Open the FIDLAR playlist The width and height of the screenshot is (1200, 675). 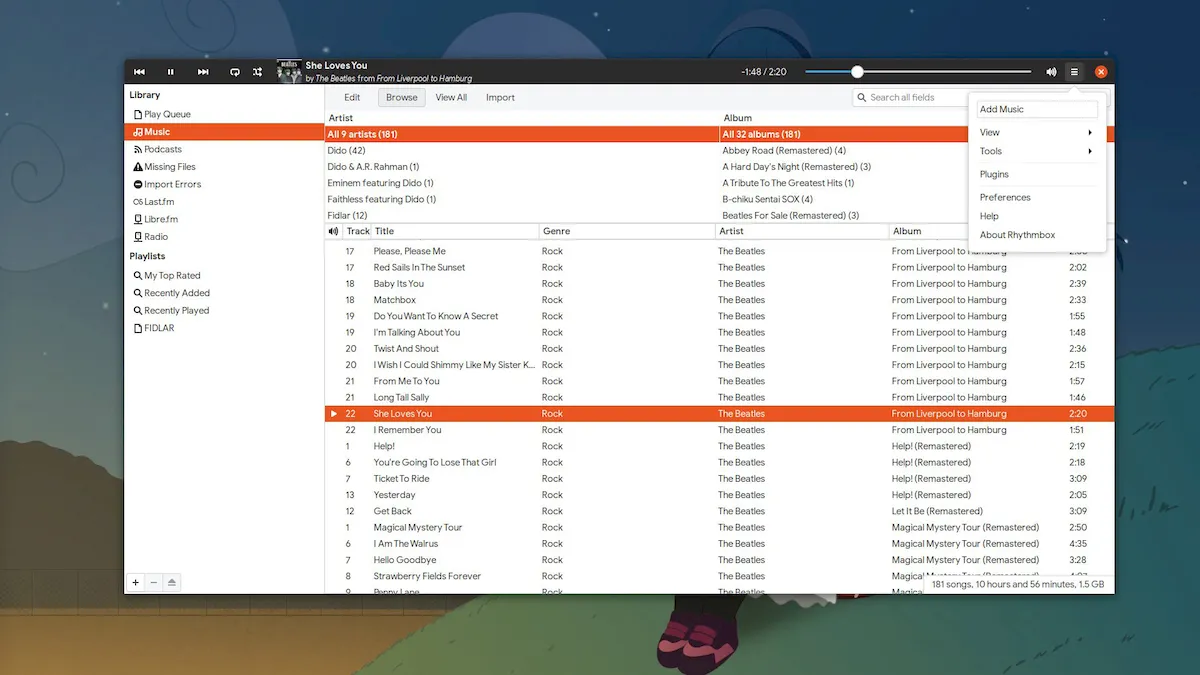point(224,328)
